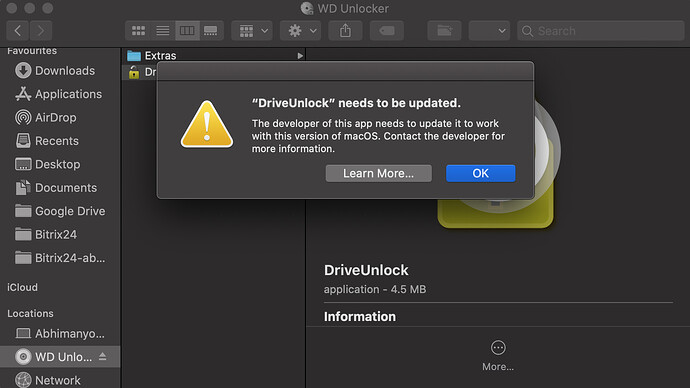Click the More... circle icon
Viewport: 690px width, 388px height.
pos(498,348)
